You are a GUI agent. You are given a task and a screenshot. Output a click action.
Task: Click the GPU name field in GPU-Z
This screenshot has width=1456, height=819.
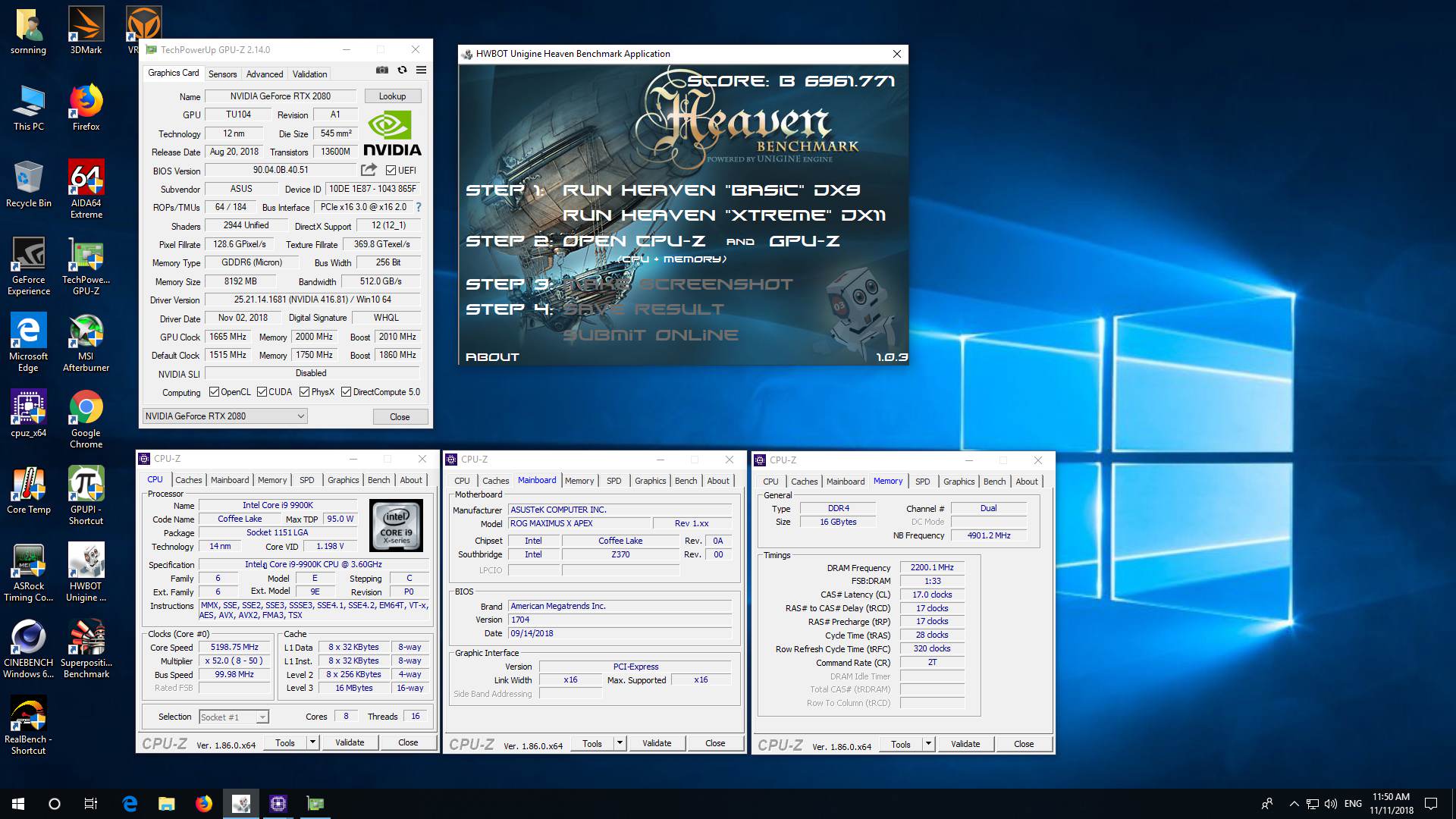click(281, 96)
